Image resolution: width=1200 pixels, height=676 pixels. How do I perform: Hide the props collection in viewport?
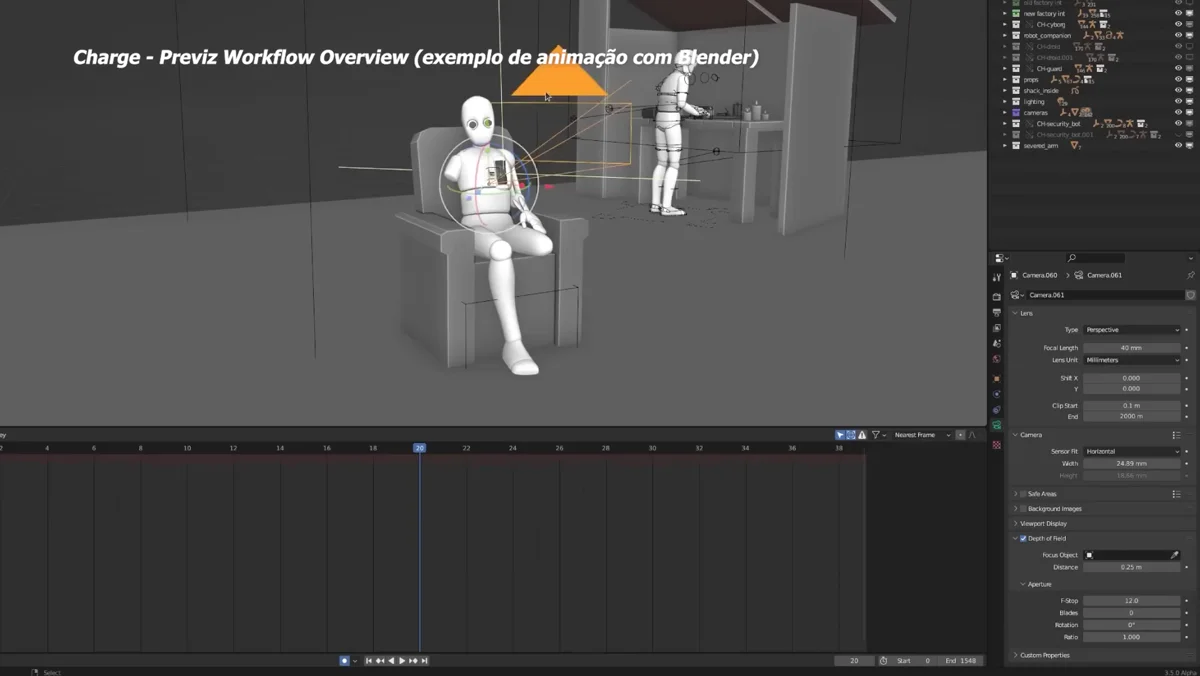tap(1177, 80)
